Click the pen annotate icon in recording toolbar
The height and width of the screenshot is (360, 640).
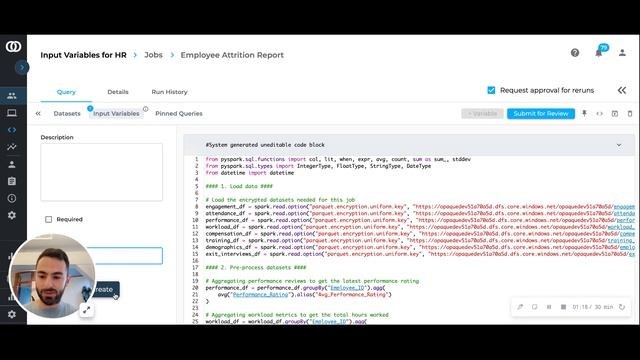pyautogui.click(x=520, y=307)
